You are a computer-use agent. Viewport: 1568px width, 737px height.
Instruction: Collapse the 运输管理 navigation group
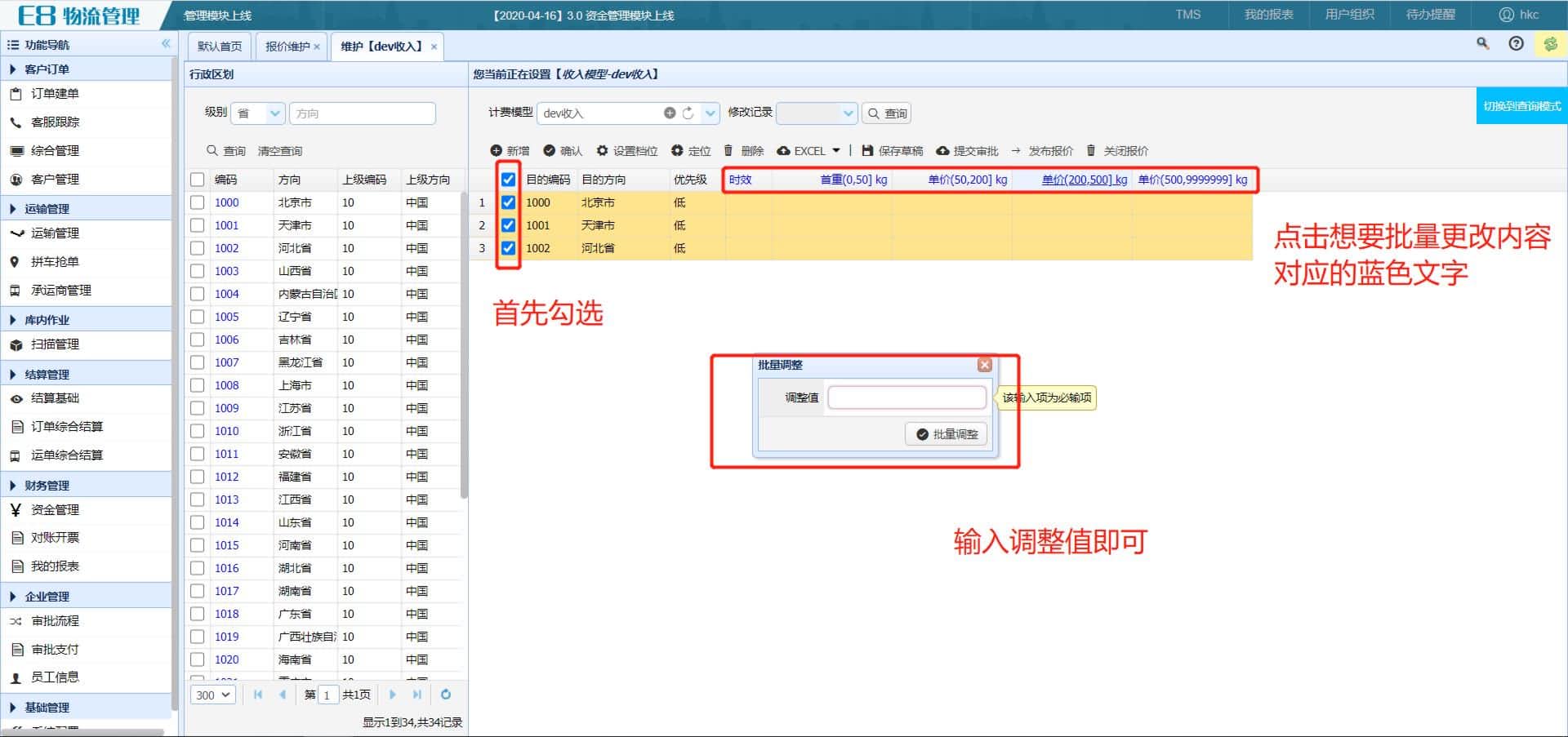[86, 209]
